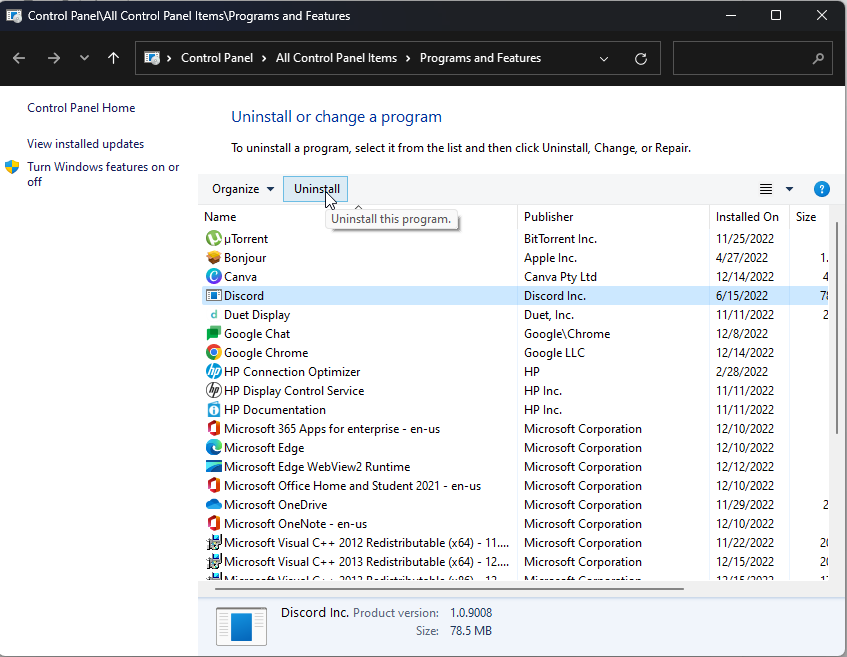Select the Microsoft Edge program icon
The image size is (847, 657).
pyautogui.click(x=213, y=448)
